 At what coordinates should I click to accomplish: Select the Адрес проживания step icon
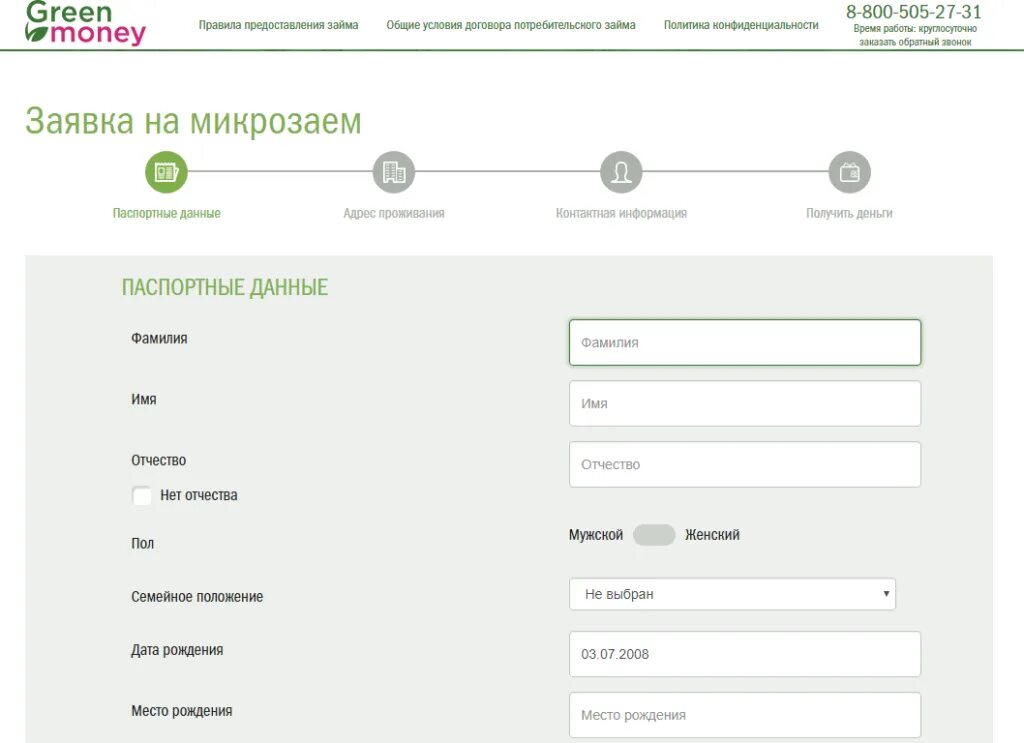(393, 171)
